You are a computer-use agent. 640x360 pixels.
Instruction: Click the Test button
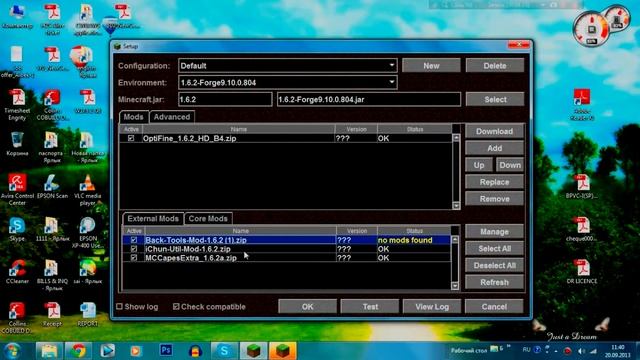coord(370,307)
